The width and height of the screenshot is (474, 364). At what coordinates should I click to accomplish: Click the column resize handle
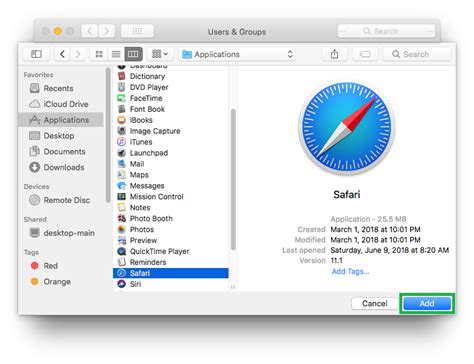tap(233, 287)
